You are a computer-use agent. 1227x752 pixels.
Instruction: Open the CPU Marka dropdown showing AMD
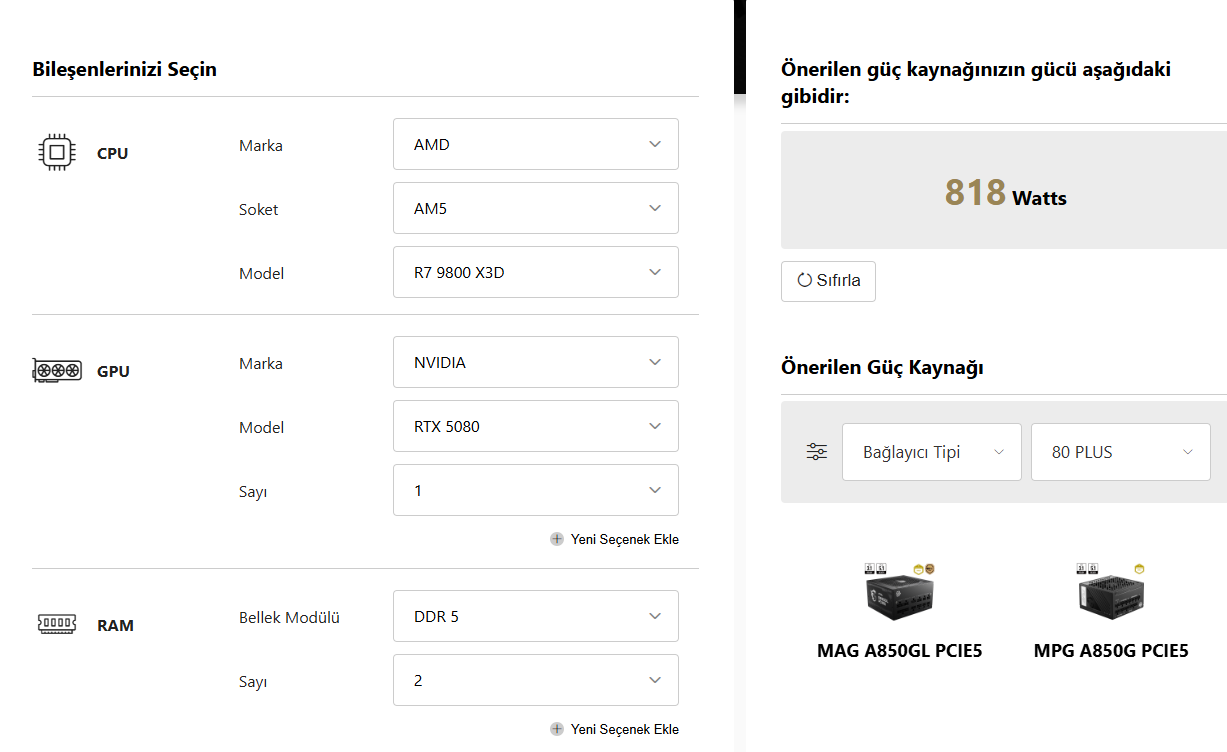click(x=536, y=144)
